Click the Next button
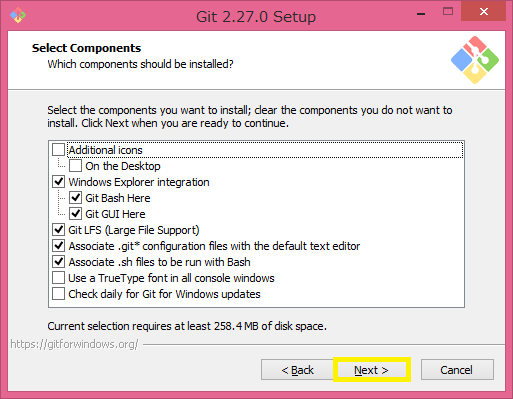 (x=371, y=370)
